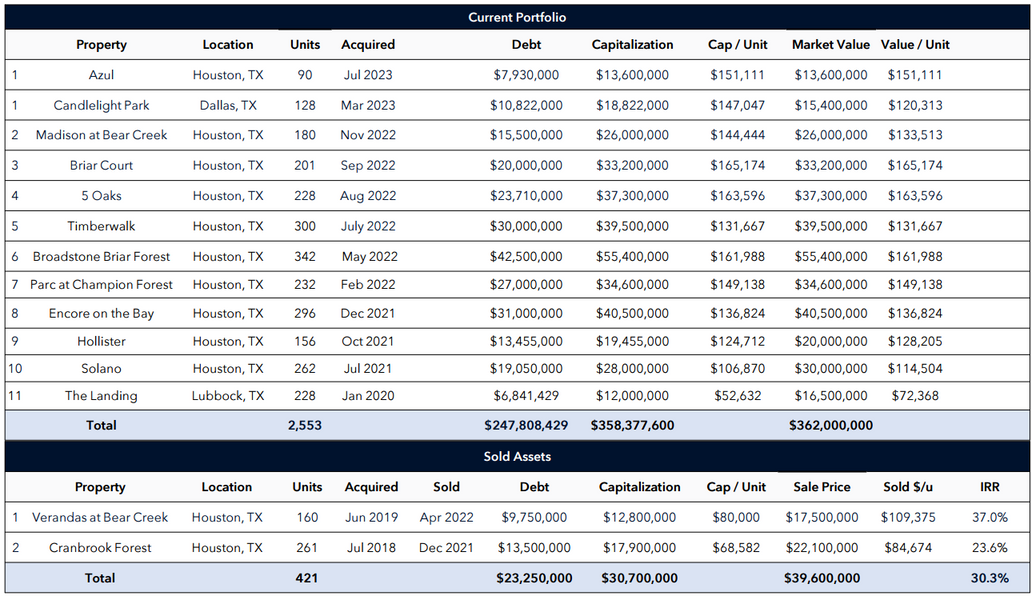This screenshot has width=1032, height=596.
Task: Select Solano value per unit $114,504
Action: tap(915, 368)
